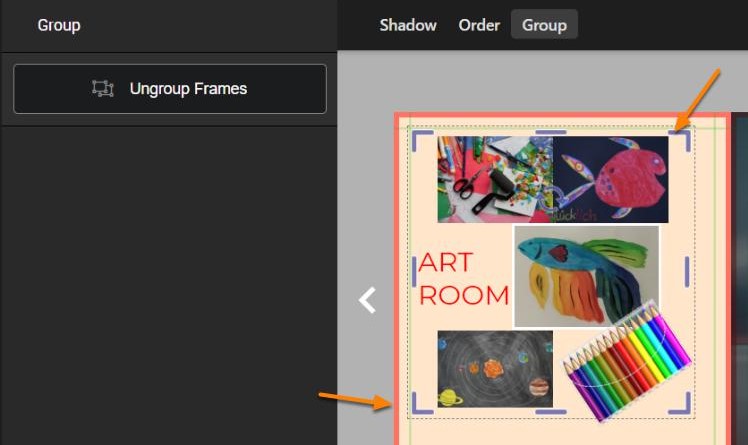Select the rainbow betta fish painting

[x=586, y=277]
